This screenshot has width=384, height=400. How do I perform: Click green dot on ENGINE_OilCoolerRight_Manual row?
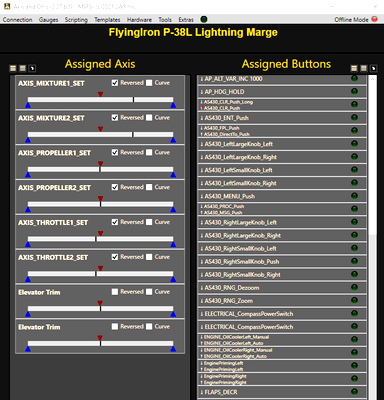(354, 352)
